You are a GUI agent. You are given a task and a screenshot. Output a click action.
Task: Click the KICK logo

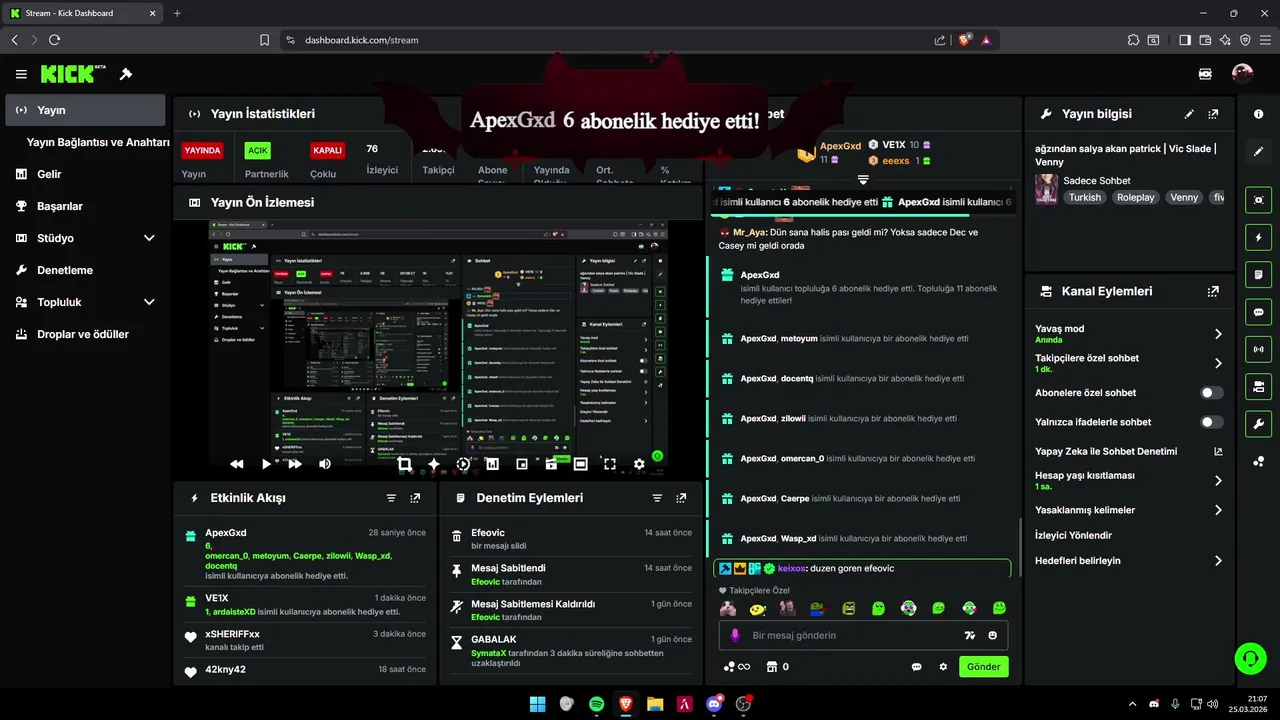coord(72,74)
